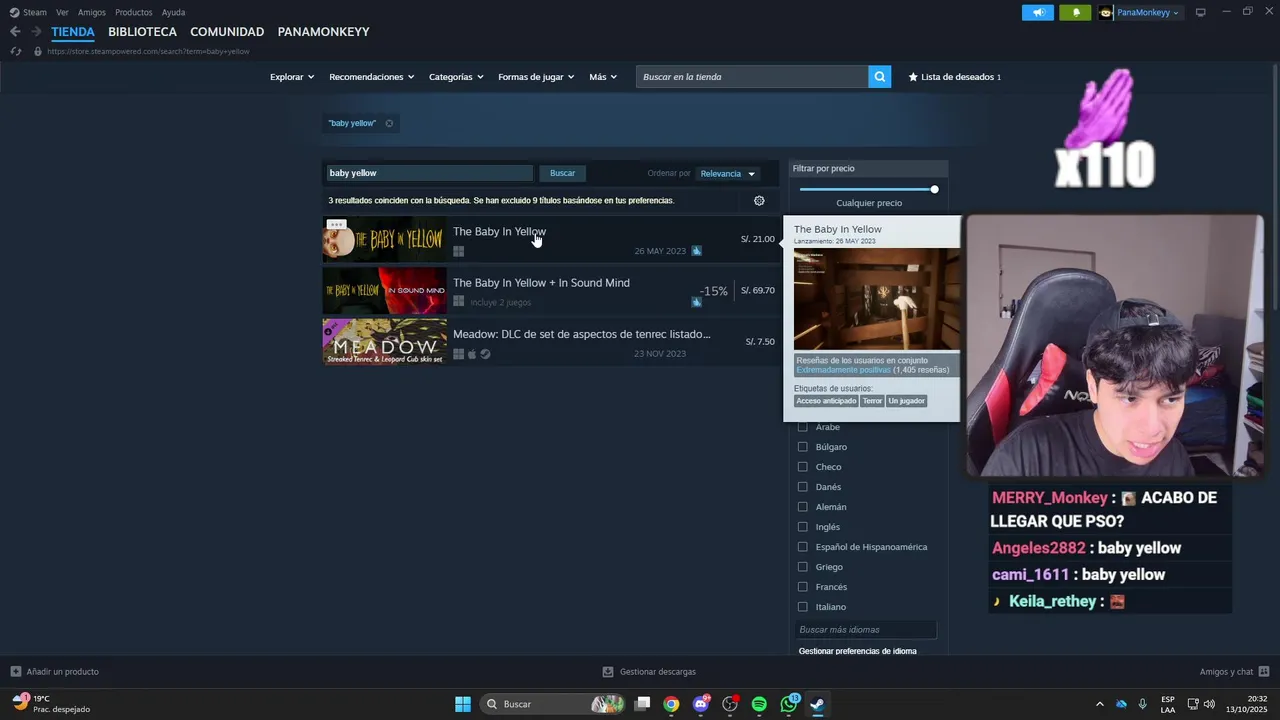The image size is (1280, 720).
Task: Click the Steam taskbar icon
Action: [x=817, y=704]
